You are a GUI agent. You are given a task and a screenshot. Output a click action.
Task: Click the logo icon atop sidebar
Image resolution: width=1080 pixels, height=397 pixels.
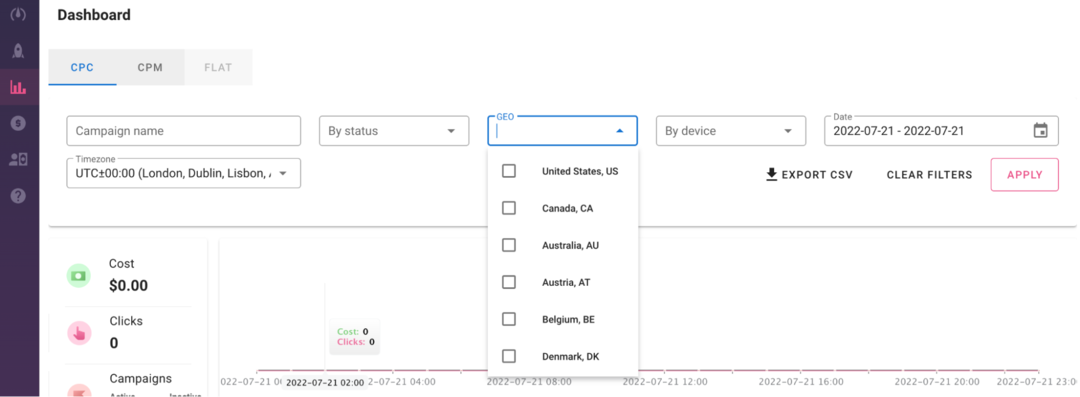pos(19,15)
